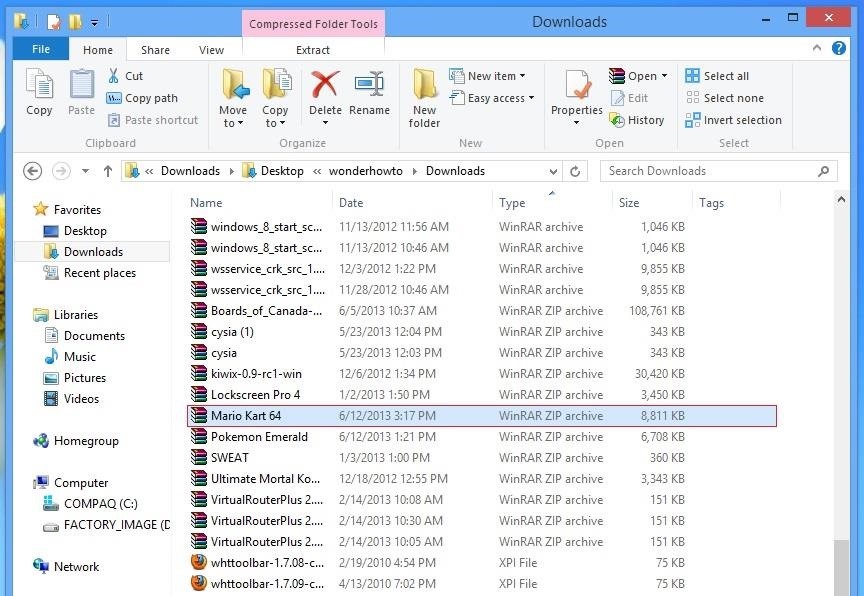Viewport: 864px width, 596px height.
Task: Customize Quick Access Toolbar dropdown
Action: coord(94,23)
